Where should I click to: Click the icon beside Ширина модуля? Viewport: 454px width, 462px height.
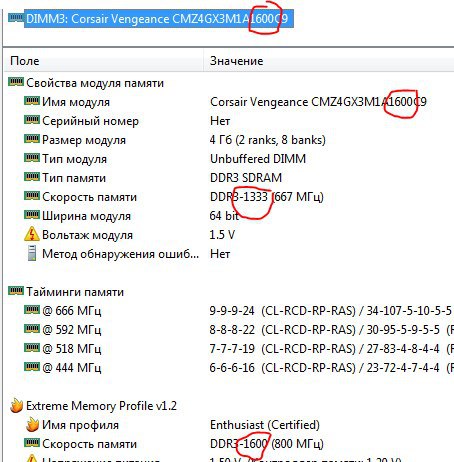32,215
